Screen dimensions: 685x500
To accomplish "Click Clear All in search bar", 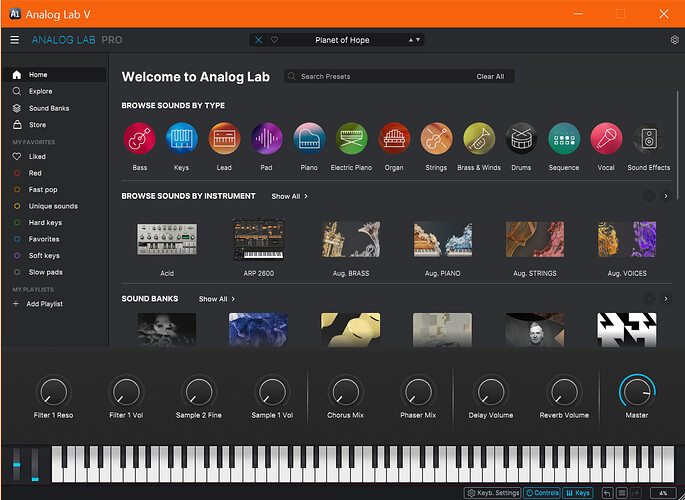I will [x=490, y=76].
